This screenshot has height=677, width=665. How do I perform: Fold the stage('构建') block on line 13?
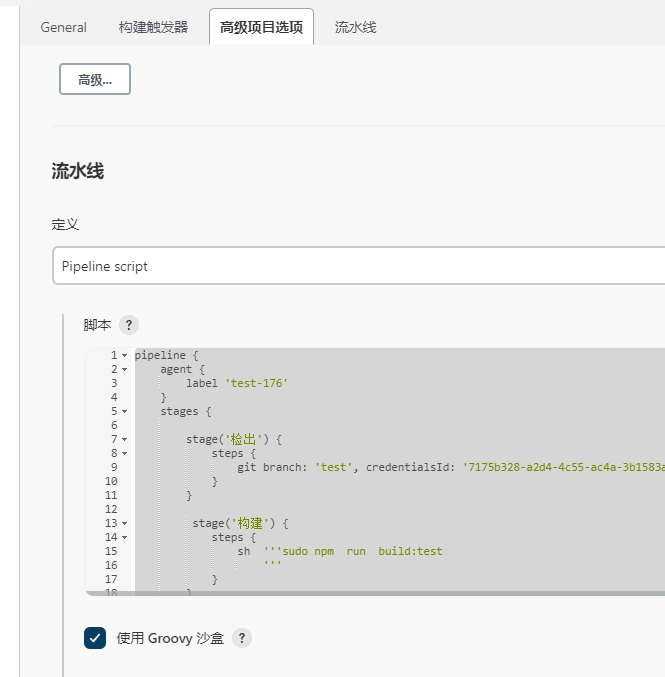pos(124,523)
